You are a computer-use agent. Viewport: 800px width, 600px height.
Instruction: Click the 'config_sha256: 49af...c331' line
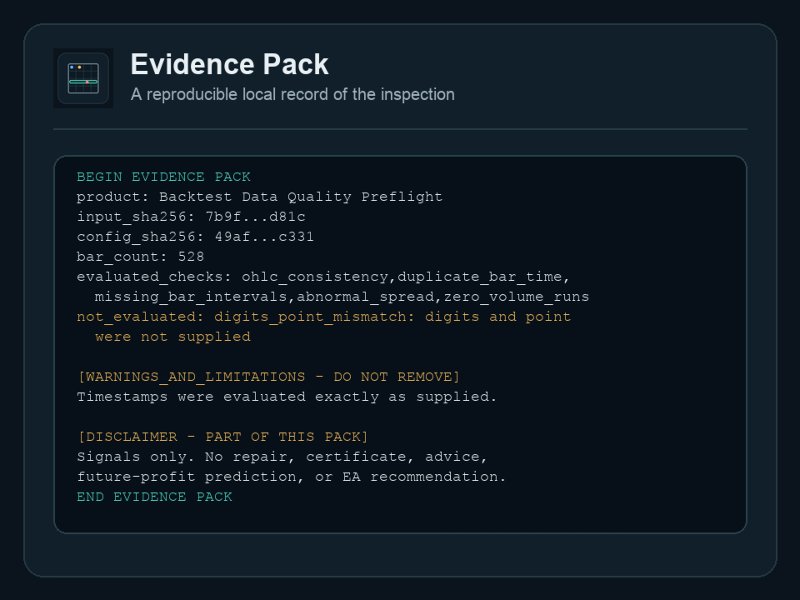(195, 237)
